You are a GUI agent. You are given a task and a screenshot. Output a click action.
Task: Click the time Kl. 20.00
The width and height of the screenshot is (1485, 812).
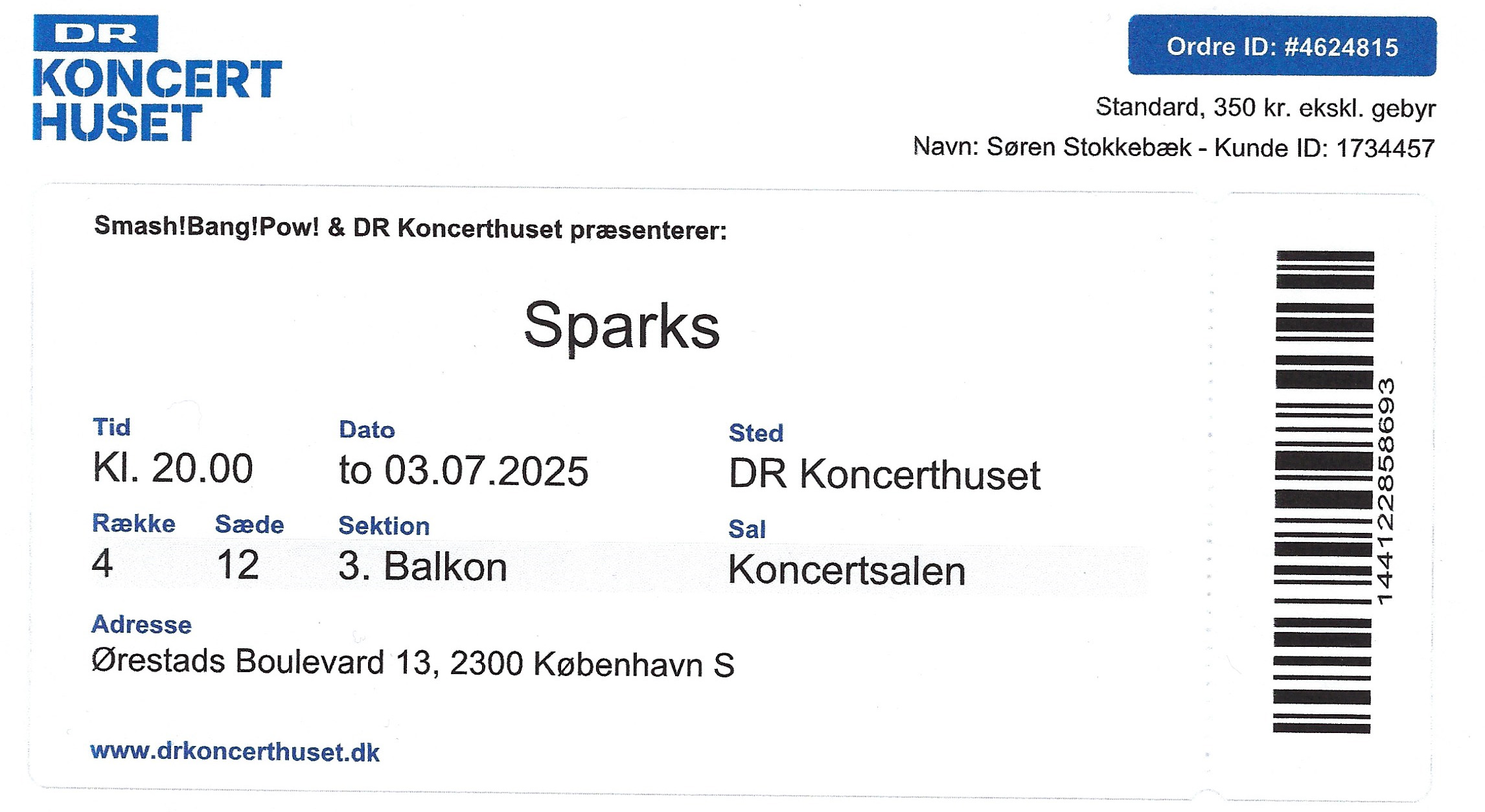coord(172,468)
